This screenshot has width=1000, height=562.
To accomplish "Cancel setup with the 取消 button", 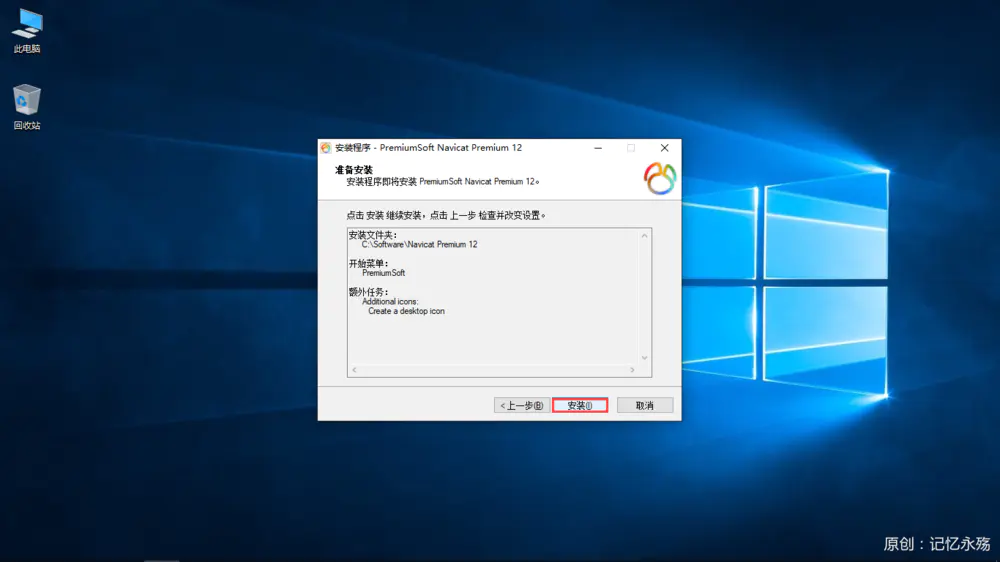I will click(645, 405).
